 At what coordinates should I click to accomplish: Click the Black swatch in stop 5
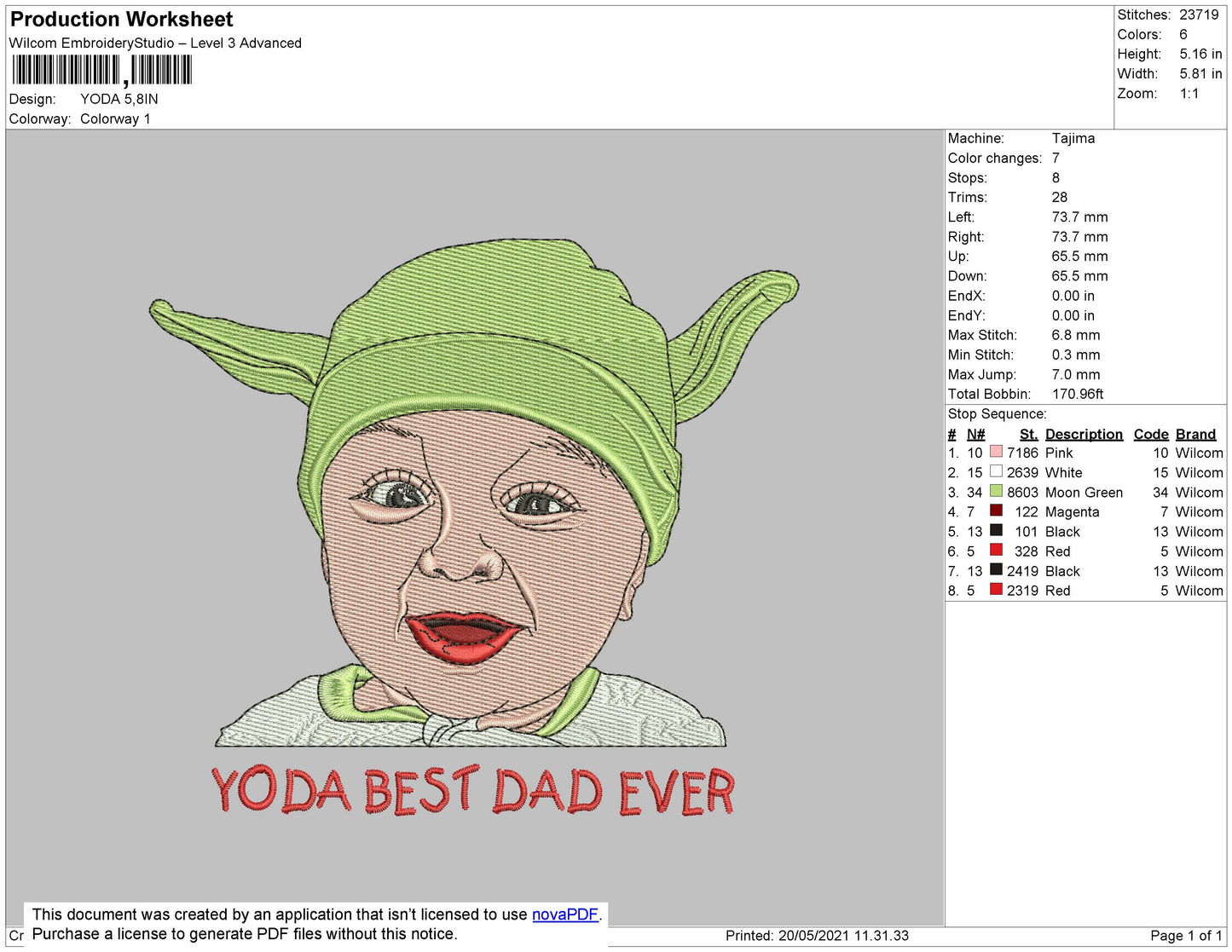click(996, 530)
